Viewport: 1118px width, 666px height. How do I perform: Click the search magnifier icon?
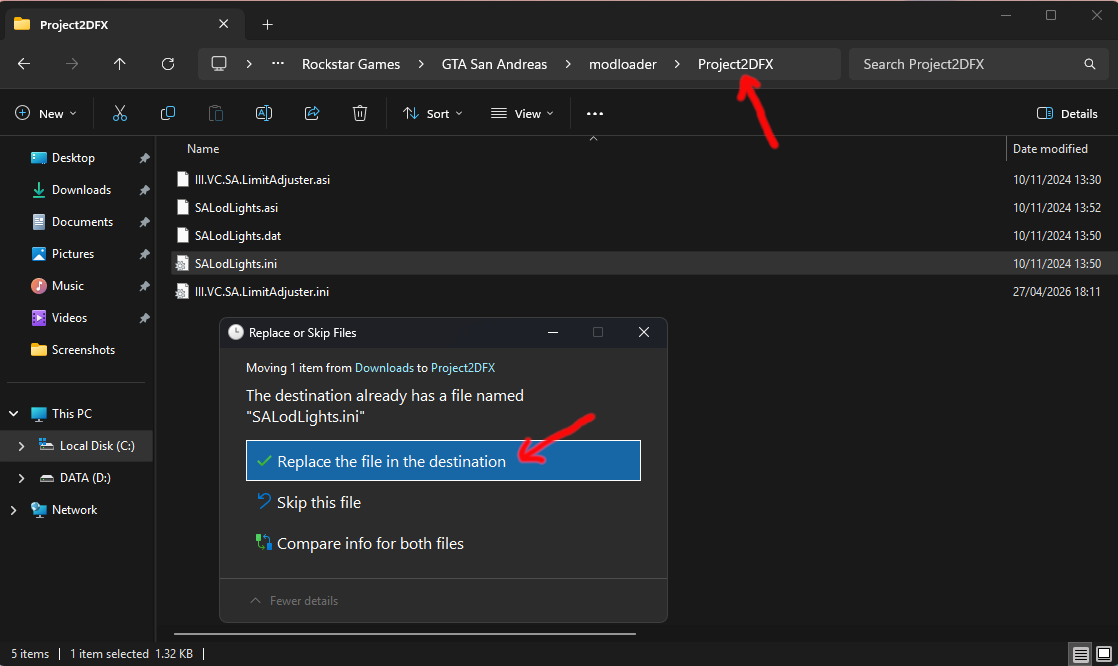(x=1089, y=64)
